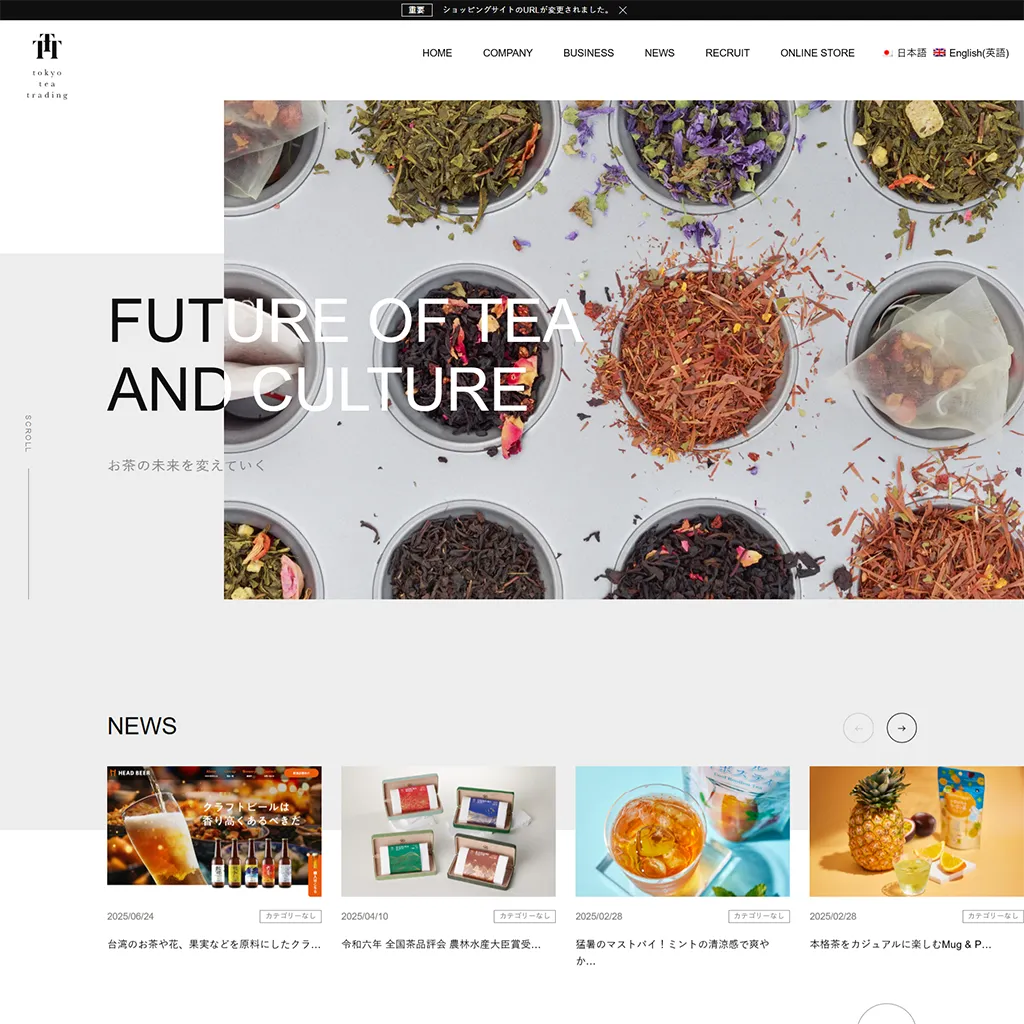Click the Tokyo Tea Trading logo
The image size is (1024, 1024).
(x=47, y=66)
